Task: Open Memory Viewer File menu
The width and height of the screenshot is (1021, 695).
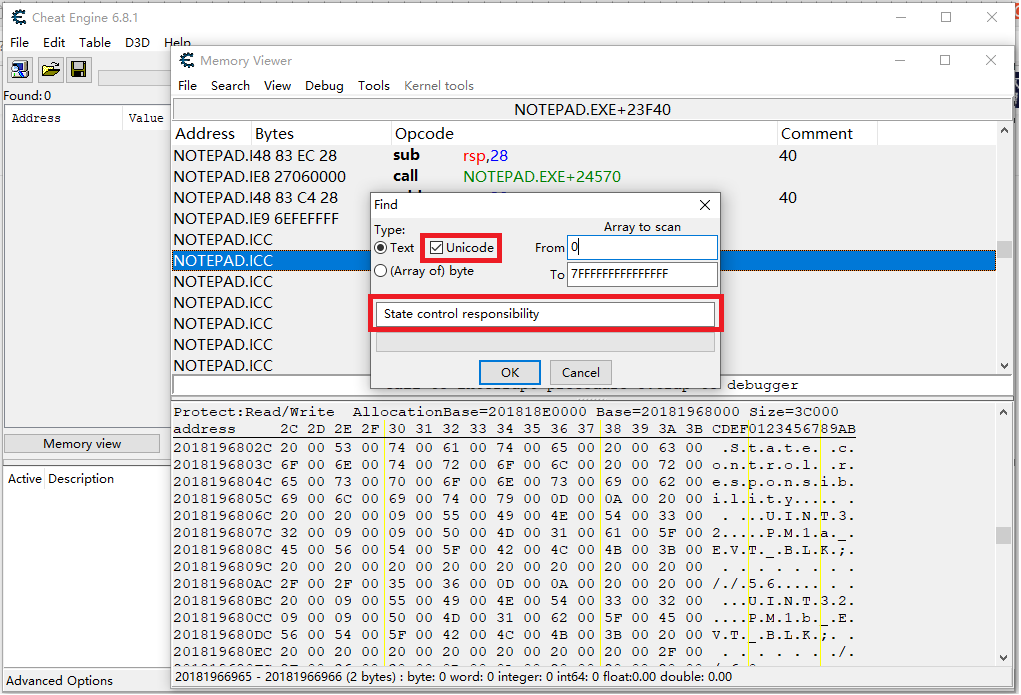Action: click(188, 86)
